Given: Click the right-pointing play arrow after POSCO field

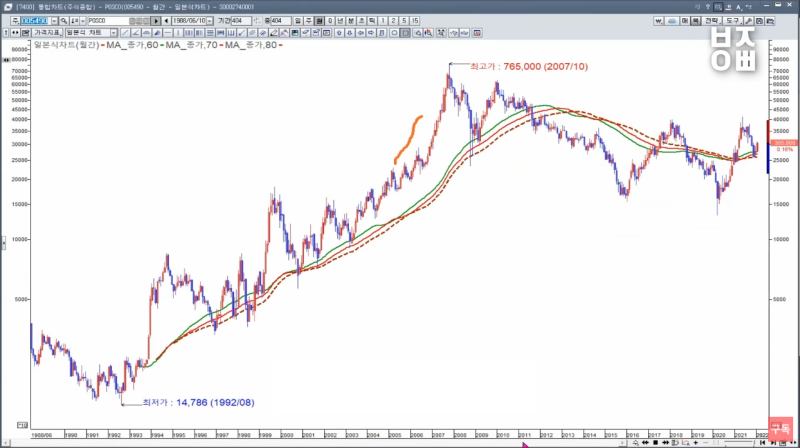Looking at the screenshot, I should coord(155,21).
